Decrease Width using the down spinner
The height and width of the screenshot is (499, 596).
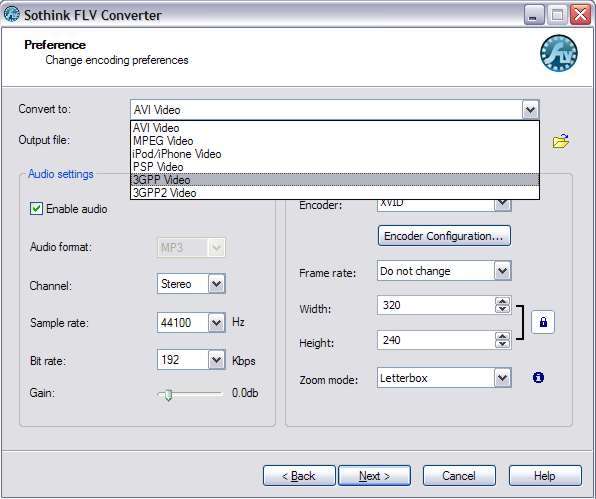point(502,309)
